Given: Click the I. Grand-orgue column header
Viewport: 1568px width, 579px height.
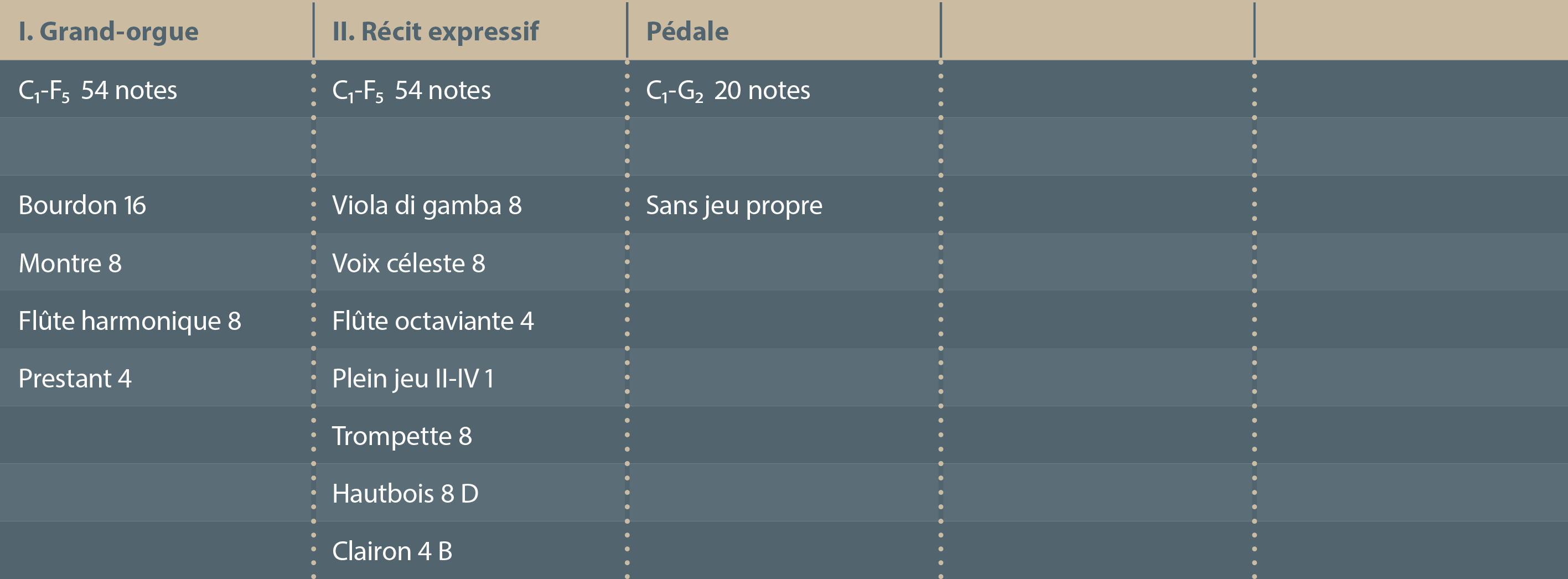Looking at the screenshot, I should pos(108,31).
